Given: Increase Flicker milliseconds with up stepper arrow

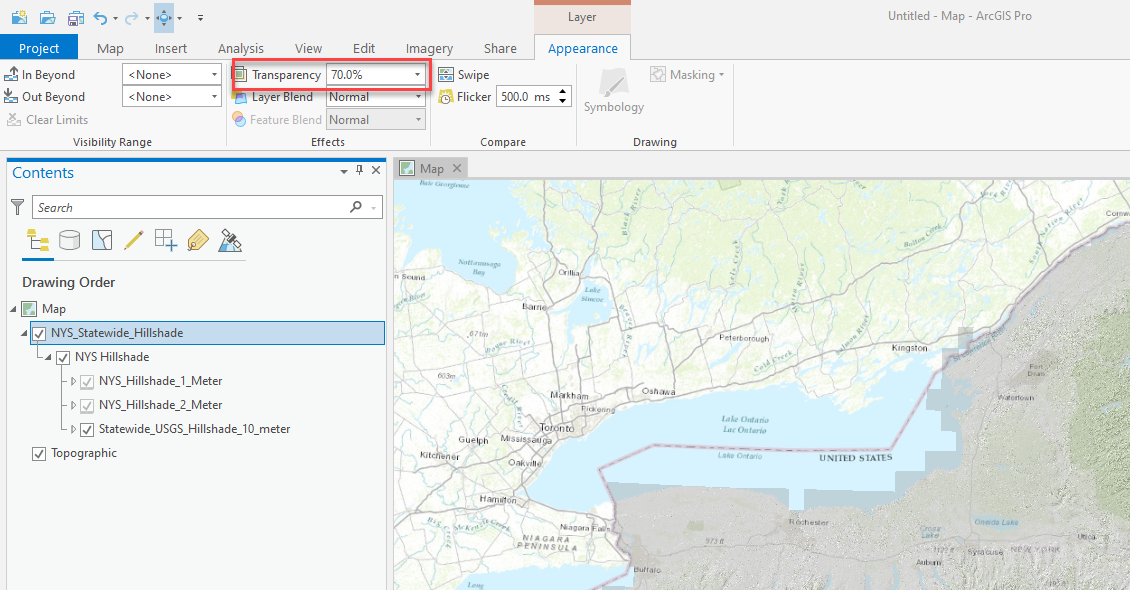Looking at the screenshot, I should tap(563, 91).
